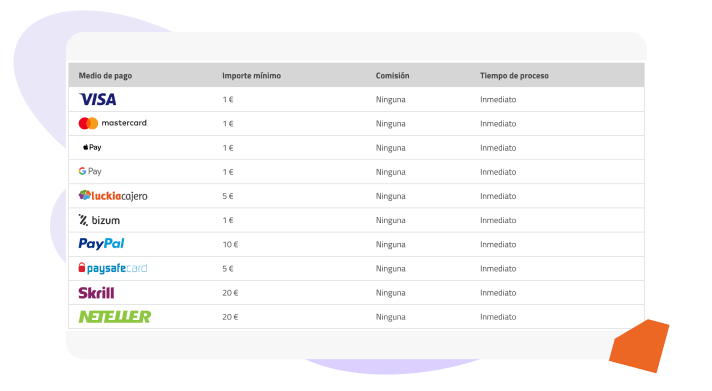Click 'Ninguna' in the luckiacajero row

pyautogui.click(x=391, y=196)
